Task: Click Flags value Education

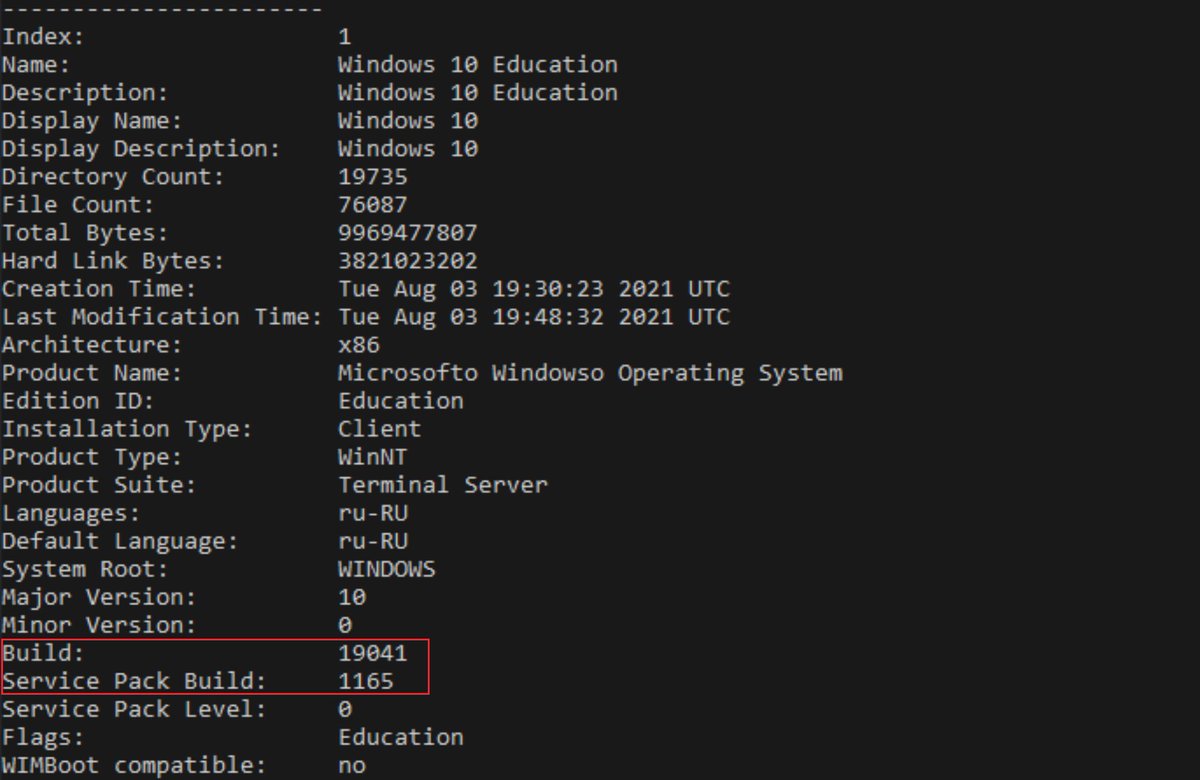Action: click(x=401, y=737)
